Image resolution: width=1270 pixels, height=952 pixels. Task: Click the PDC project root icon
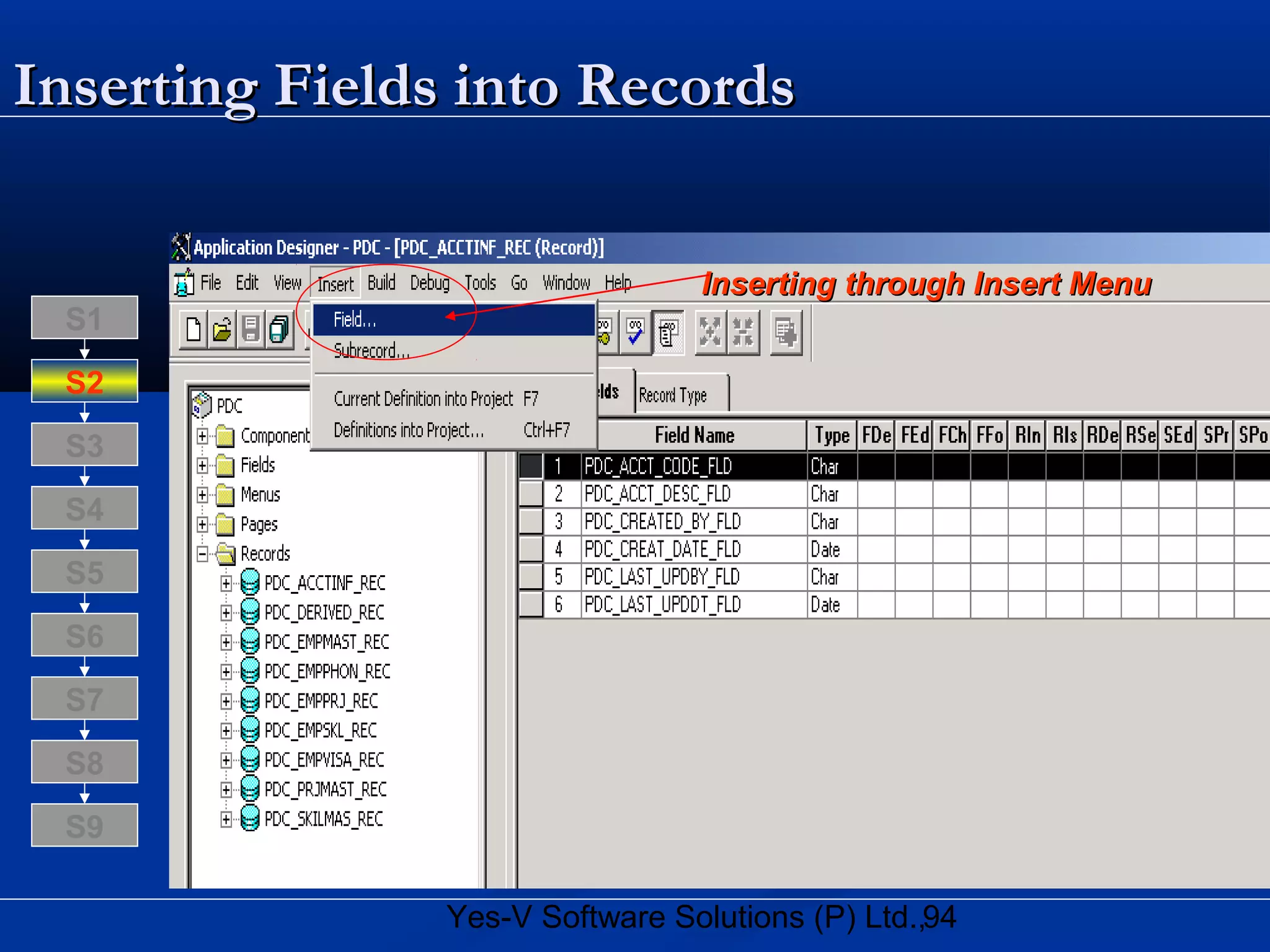[202, 405]
